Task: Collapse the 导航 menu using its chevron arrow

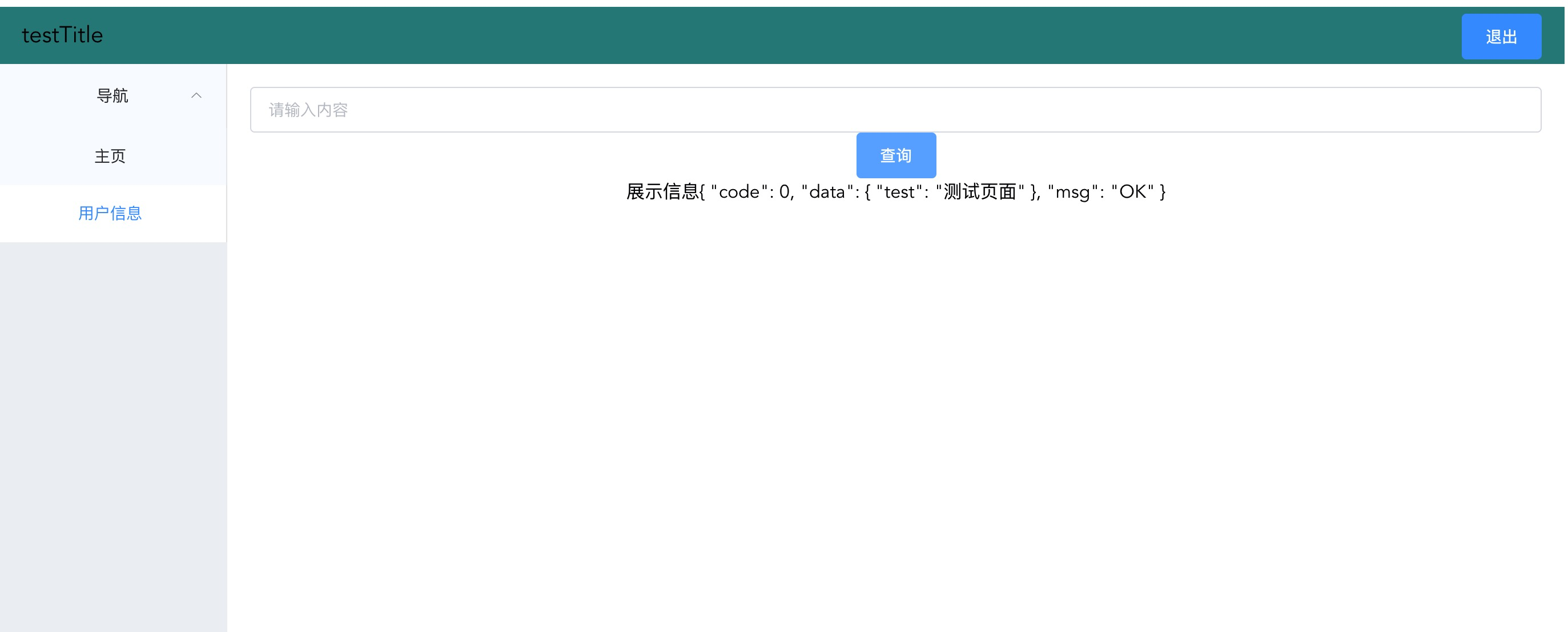Action: click(196, 95)
